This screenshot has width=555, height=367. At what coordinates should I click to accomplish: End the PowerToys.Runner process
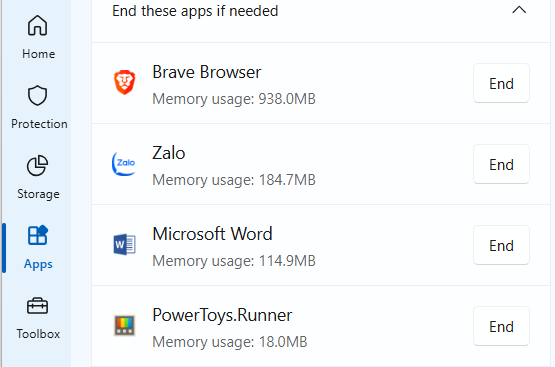501,327
